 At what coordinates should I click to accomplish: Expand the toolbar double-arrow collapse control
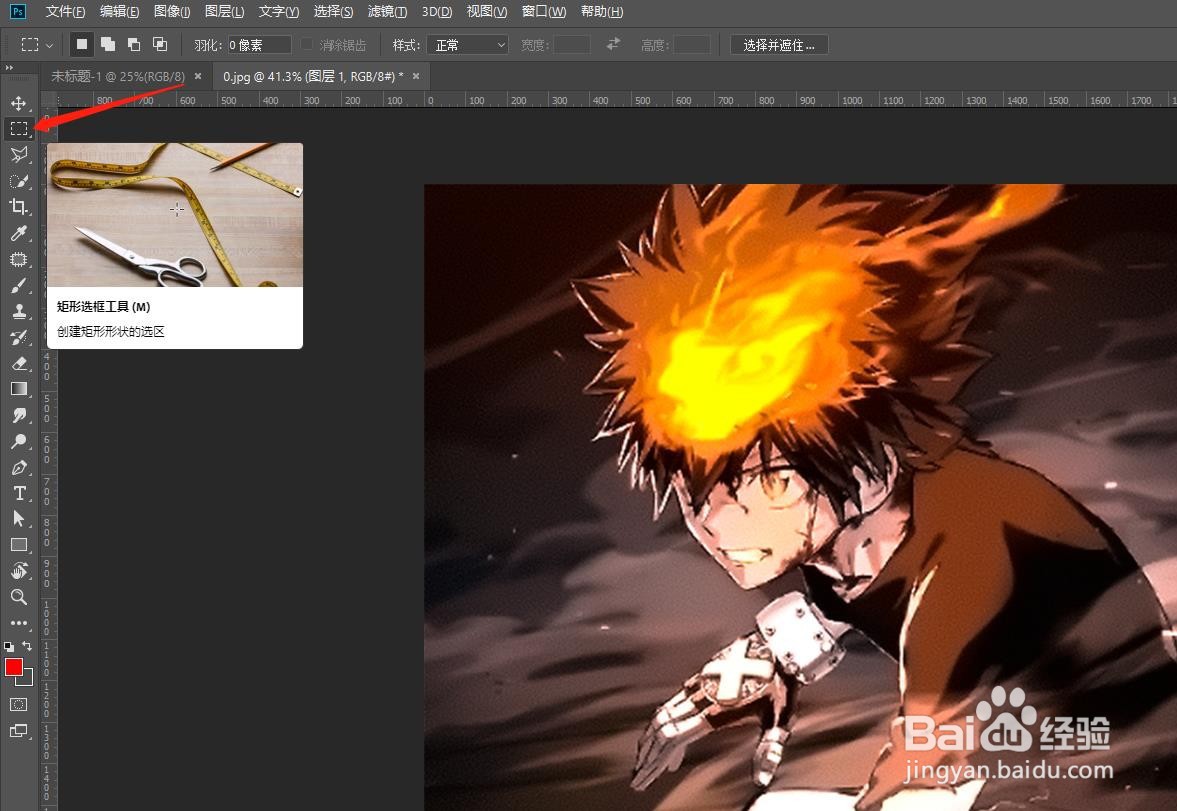coord(9,68)
